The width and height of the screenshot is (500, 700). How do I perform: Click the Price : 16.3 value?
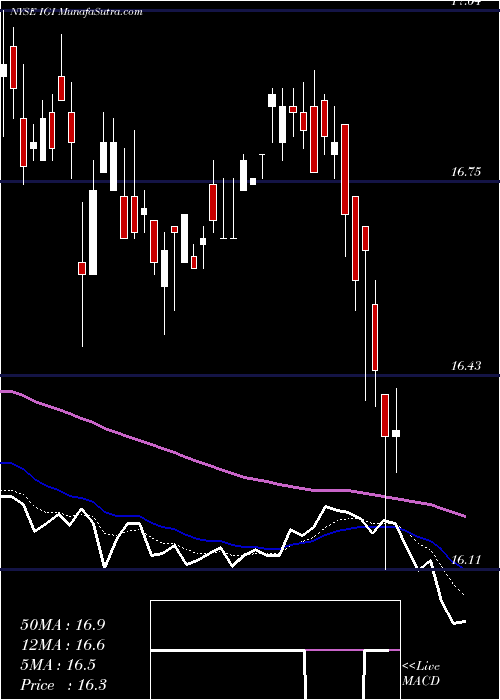[64, 685]
